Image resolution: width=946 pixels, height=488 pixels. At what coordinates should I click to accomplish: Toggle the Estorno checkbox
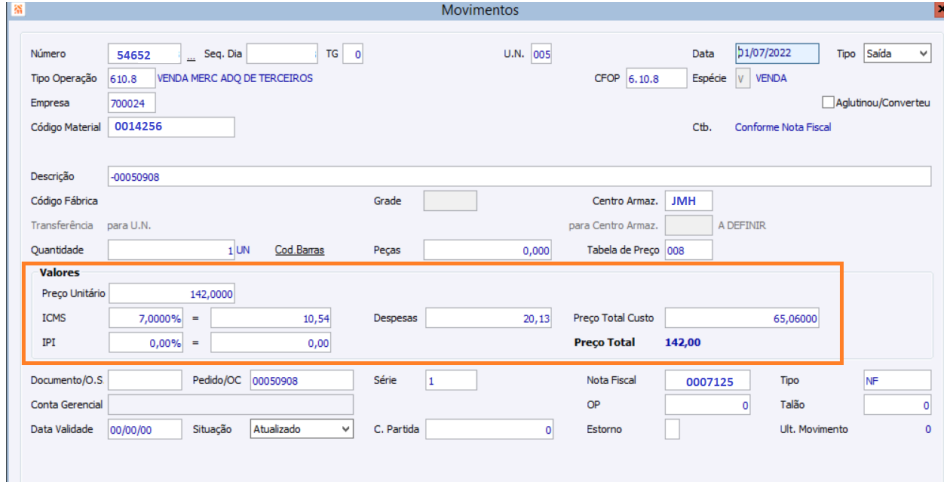pos(672,429)
